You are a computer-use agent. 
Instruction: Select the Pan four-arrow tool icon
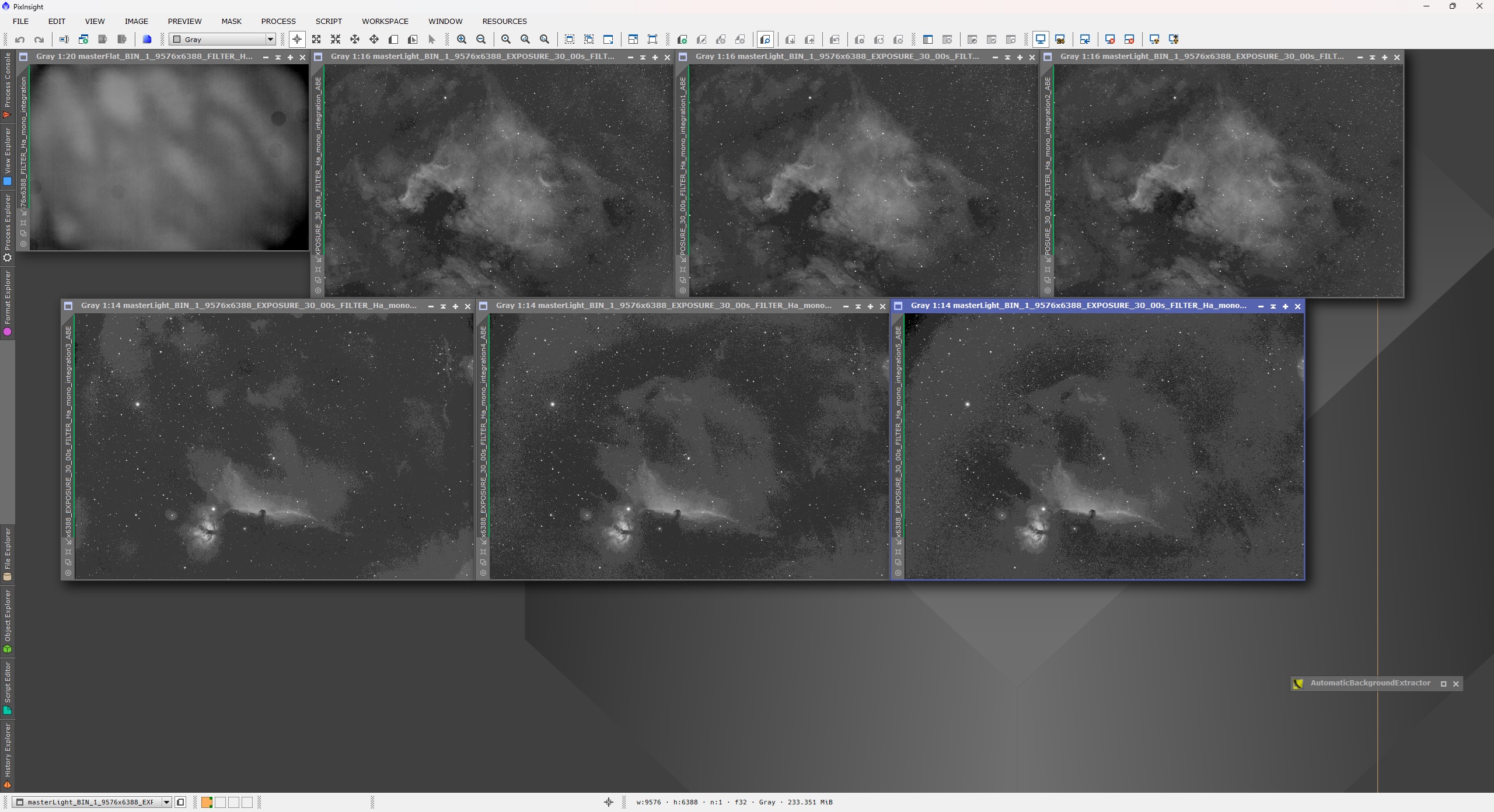pos(374,40)
